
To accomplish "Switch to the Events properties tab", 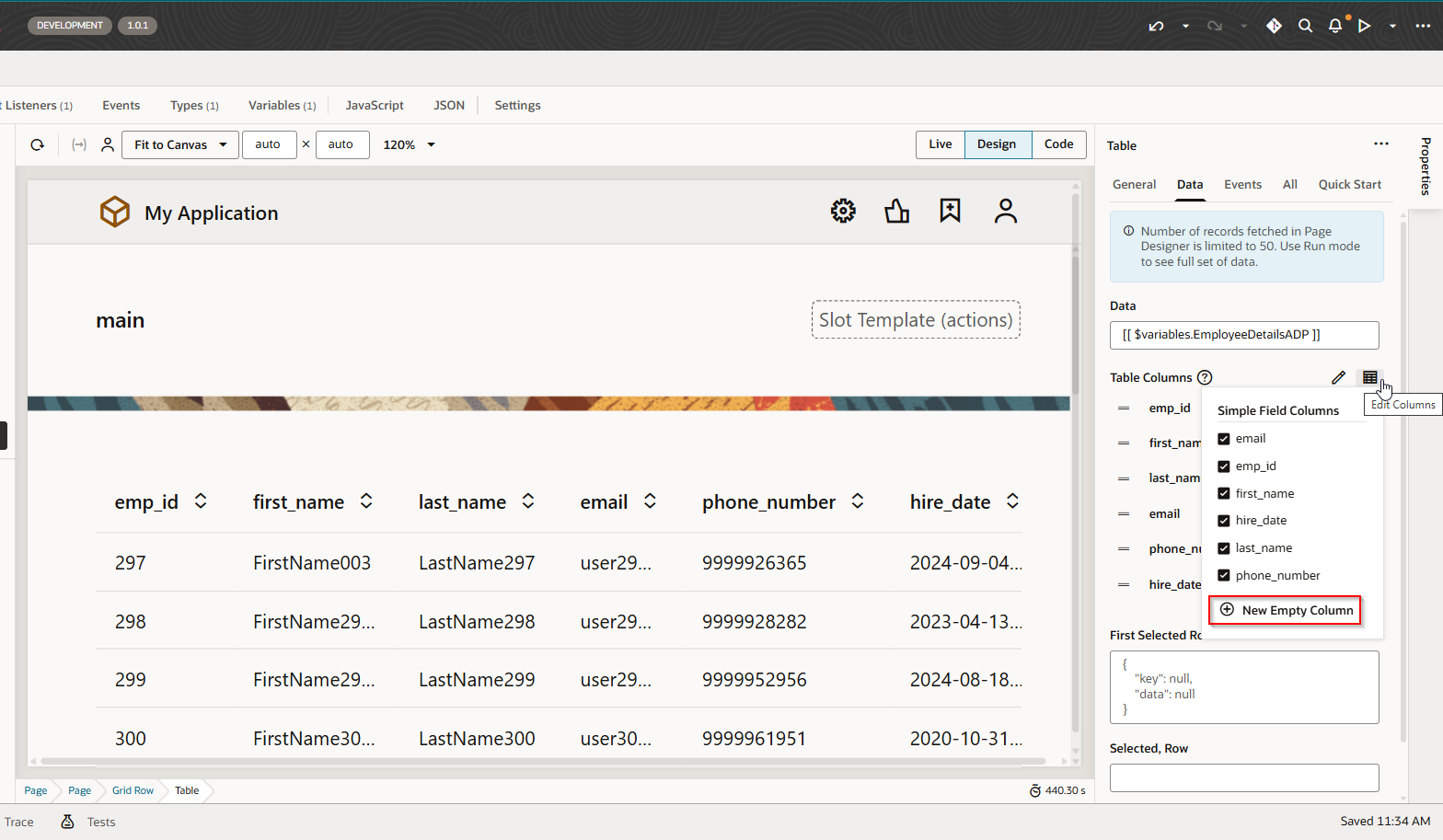I will tap(1242, 184).
